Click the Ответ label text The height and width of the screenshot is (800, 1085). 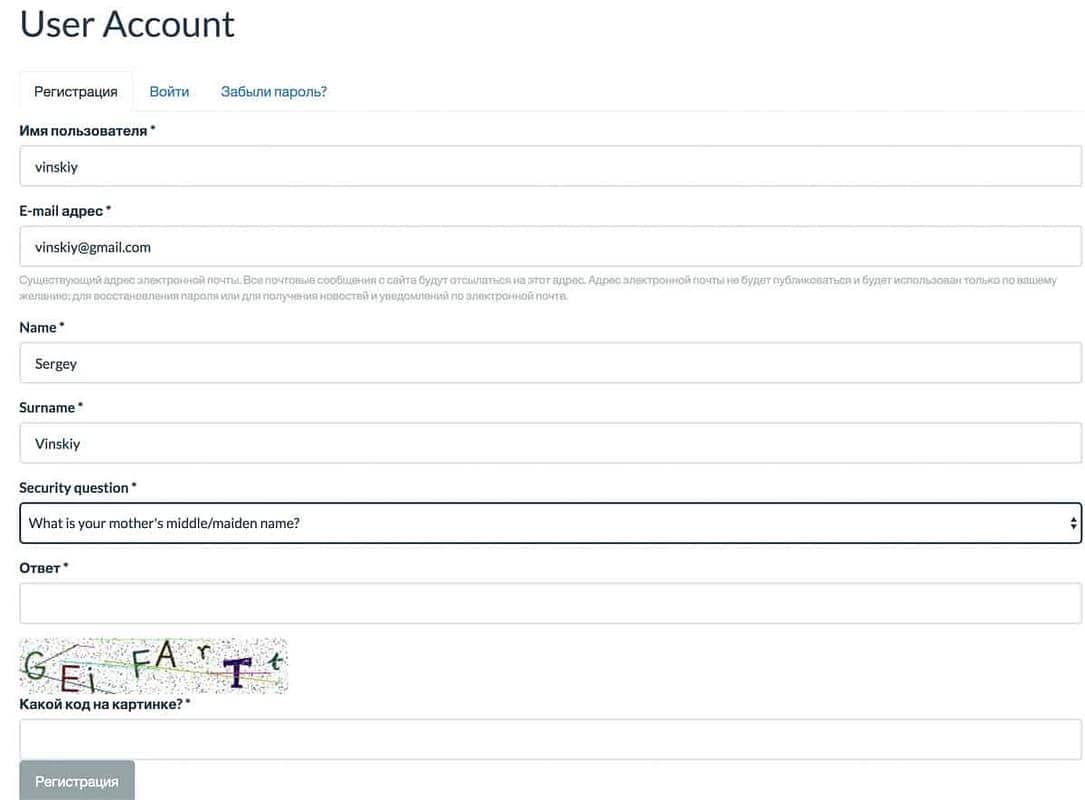(x=40, y=568)
